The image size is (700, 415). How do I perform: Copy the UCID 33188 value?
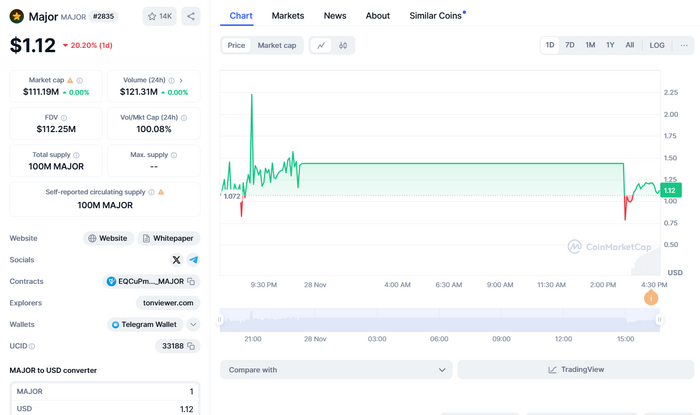192,346
